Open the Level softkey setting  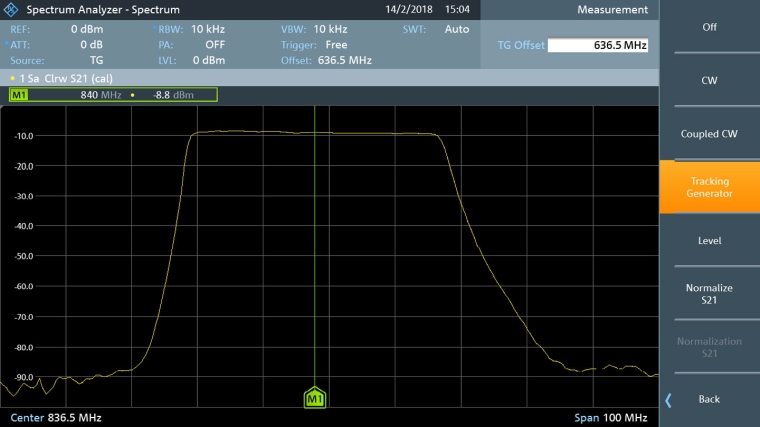click(709, 241)
